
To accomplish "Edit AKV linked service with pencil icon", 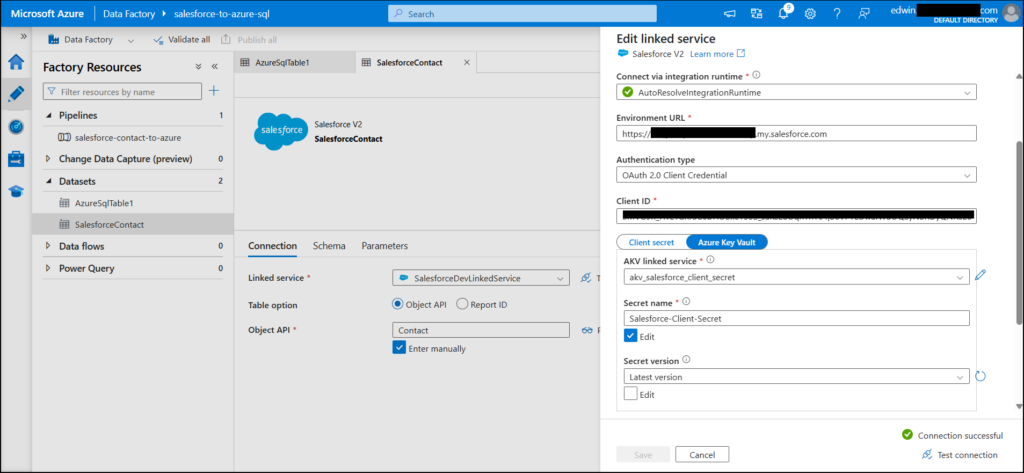I will [980, 276].
